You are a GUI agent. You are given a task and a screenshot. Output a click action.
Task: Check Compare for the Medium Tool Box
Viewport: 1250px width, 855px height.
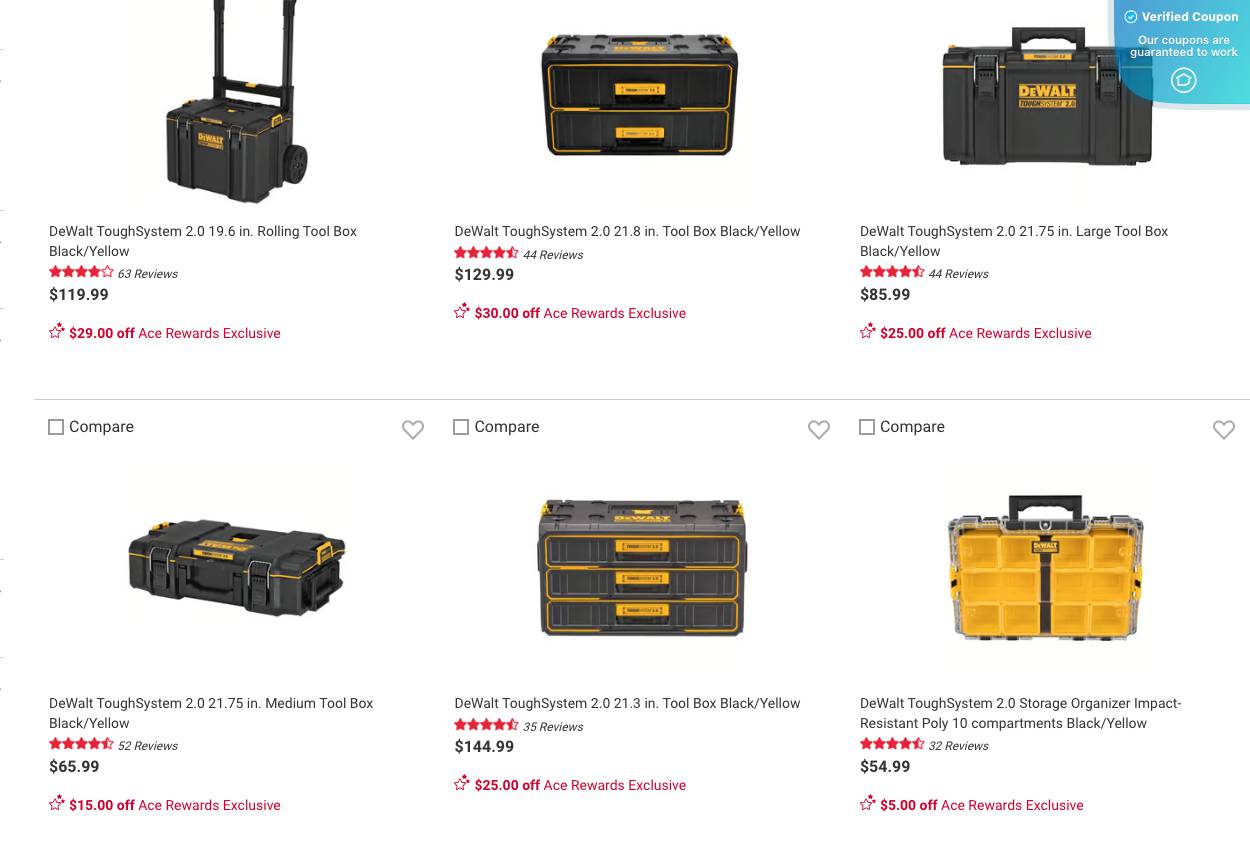click(x=56, y=427)
